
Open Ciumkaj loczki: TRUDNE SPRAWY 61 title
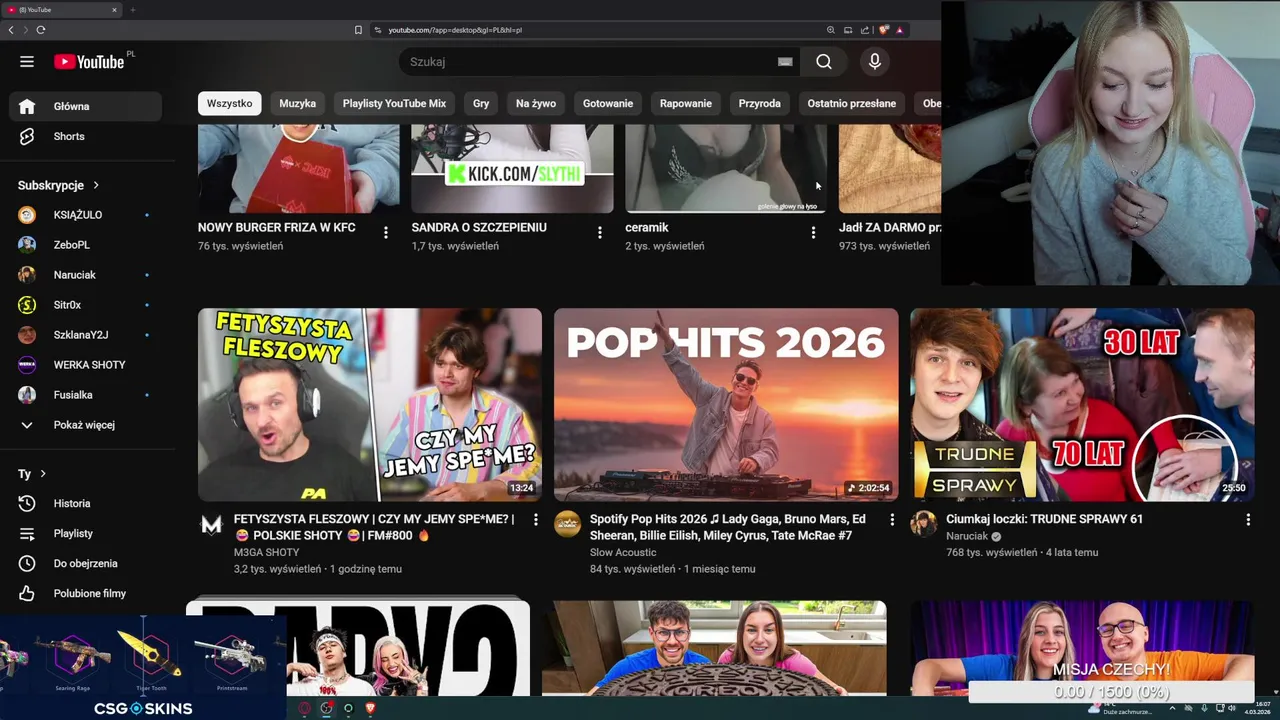pos(1044,519)
